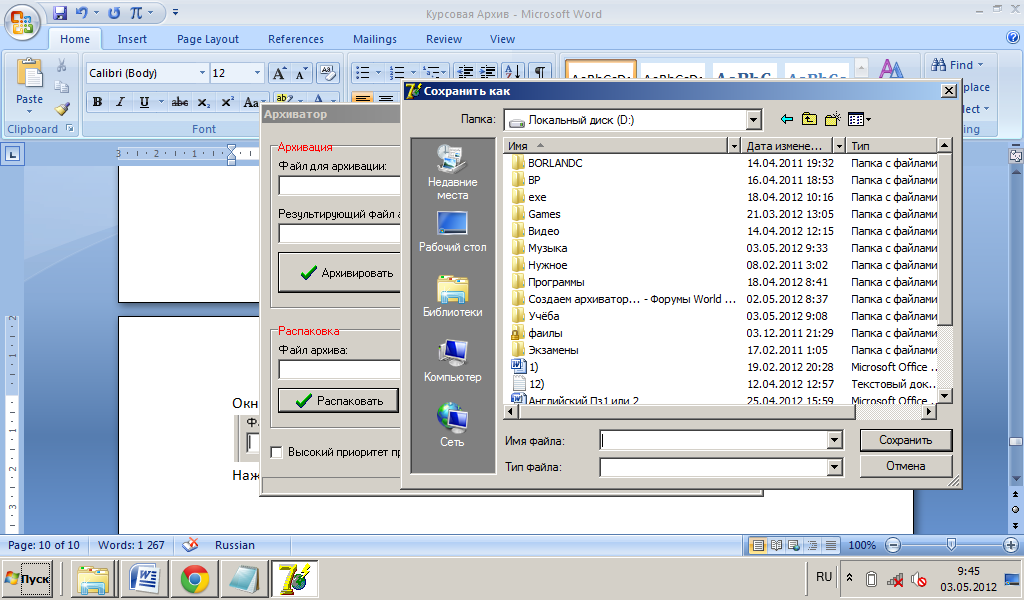Click the Пуск start button
The height and width of the screenshot is (600, 1024).
[x=27, y=578]
